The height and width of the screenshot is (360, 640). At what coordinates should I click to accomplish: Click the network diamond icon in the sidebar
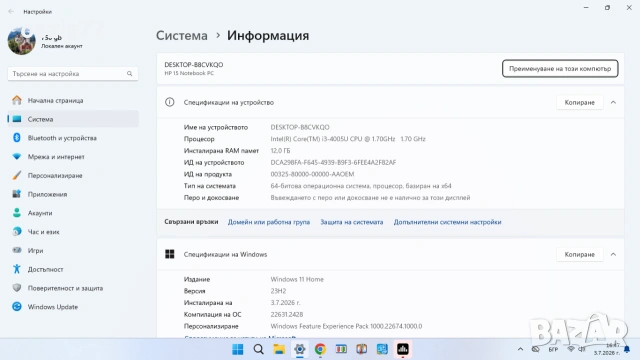click(17, 156)
